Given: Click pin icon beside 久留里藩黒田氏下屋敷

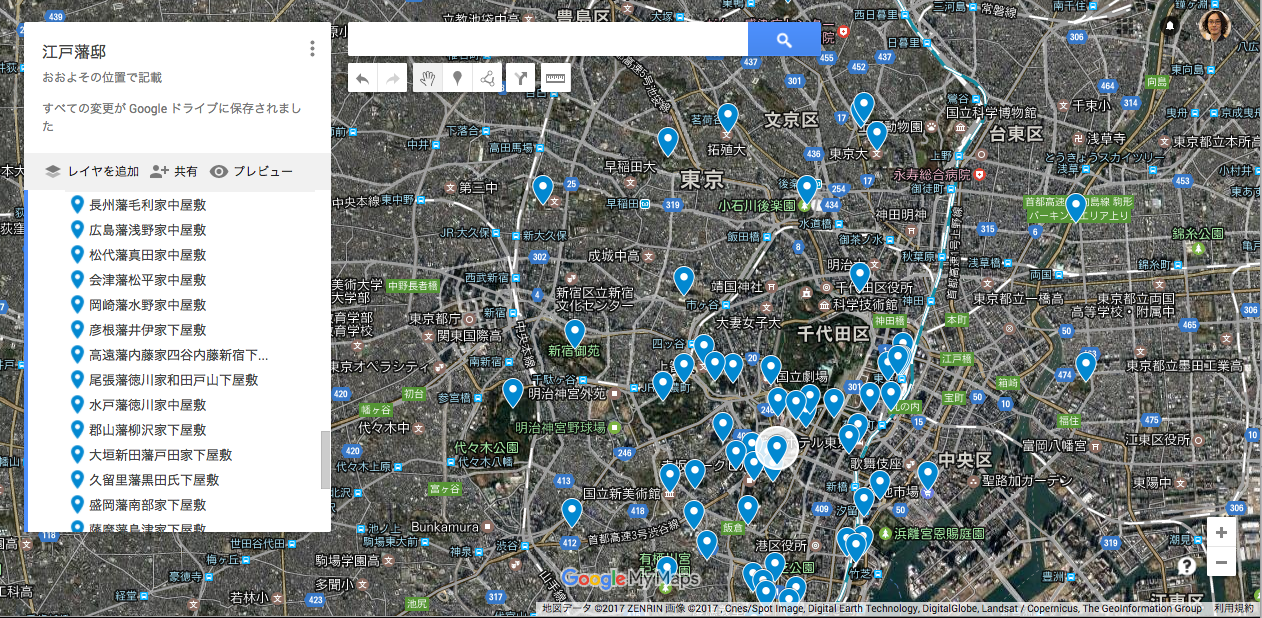Looking at the screenshot, I should point(77,479).
